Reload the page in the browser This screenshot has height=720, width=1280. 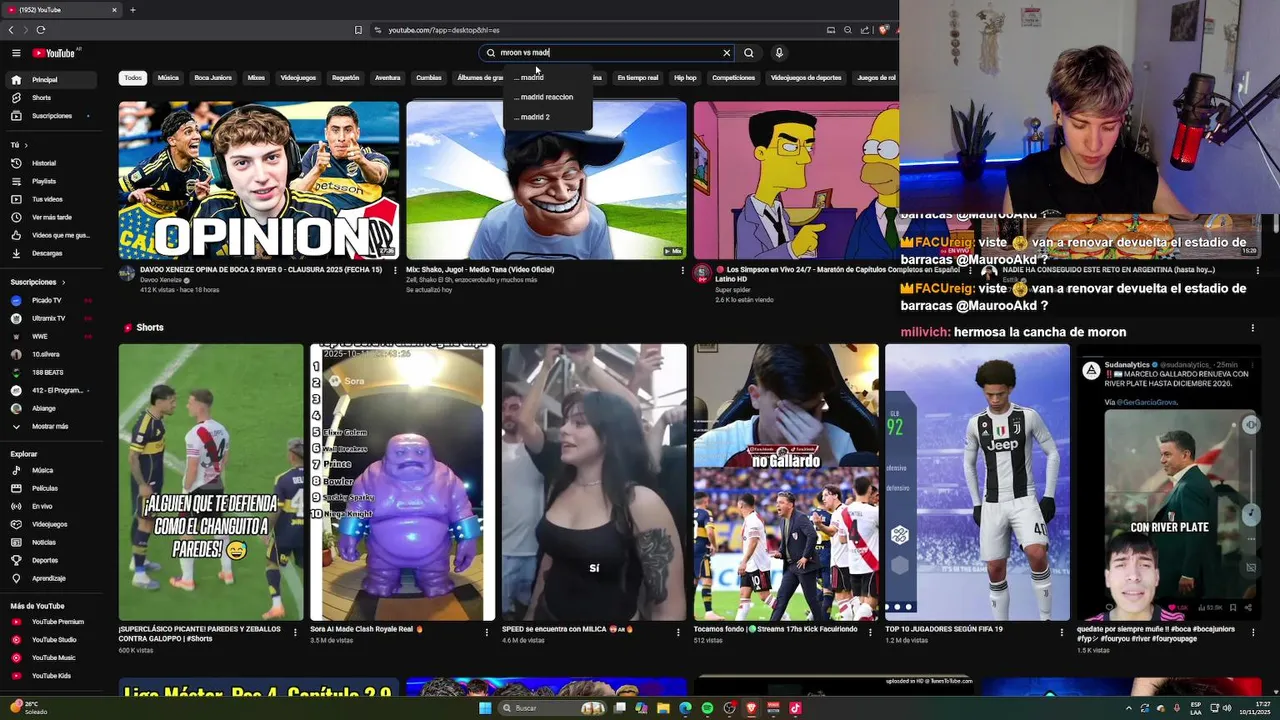[x=40, y=30]
